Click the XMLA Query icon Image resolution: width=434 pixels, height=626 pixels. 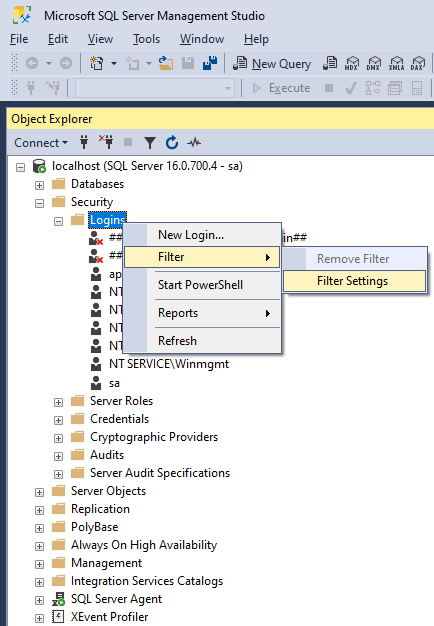(396, 63)
